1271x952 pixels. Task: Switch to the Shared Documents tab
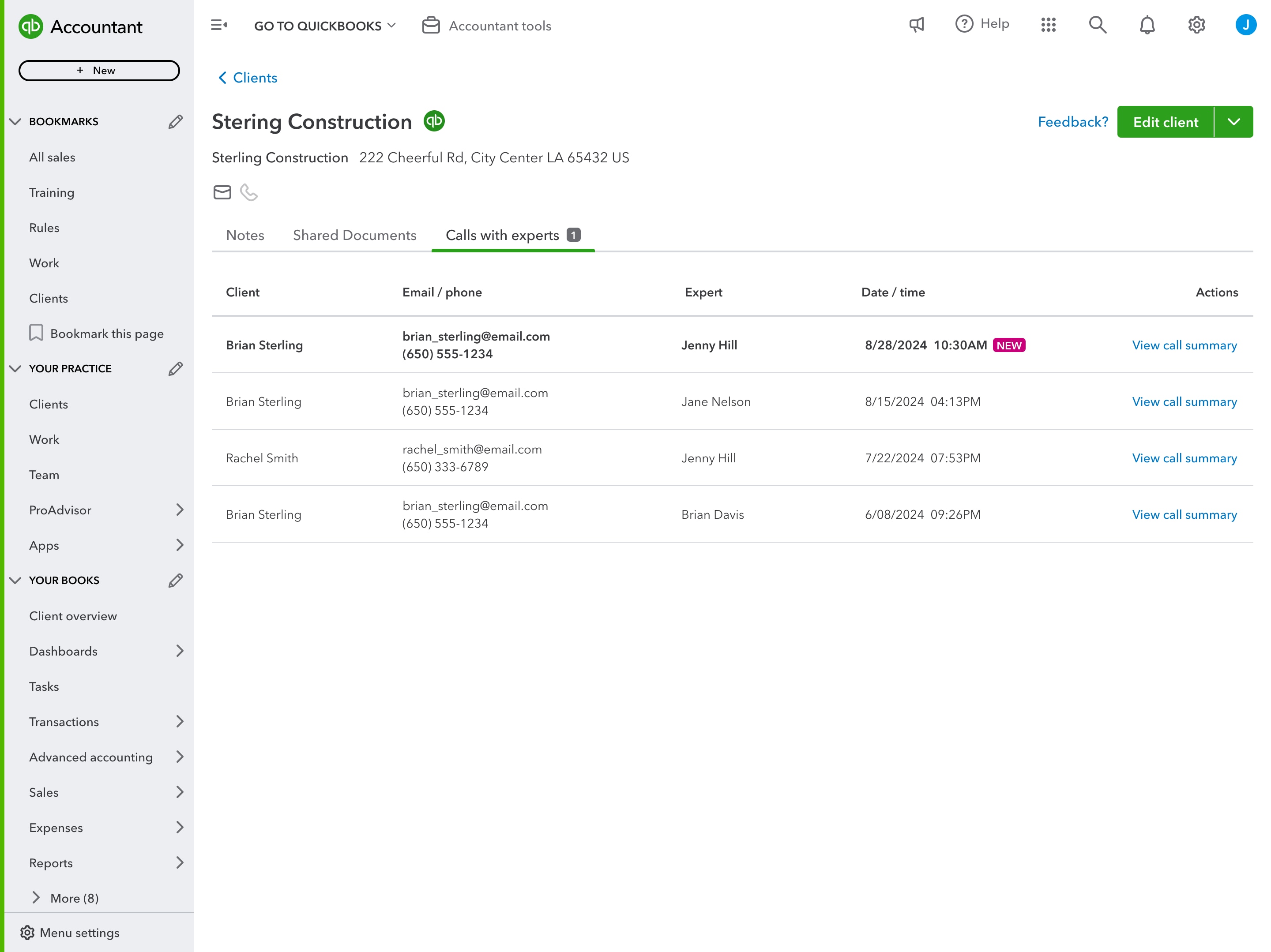(x=354, y=236)
